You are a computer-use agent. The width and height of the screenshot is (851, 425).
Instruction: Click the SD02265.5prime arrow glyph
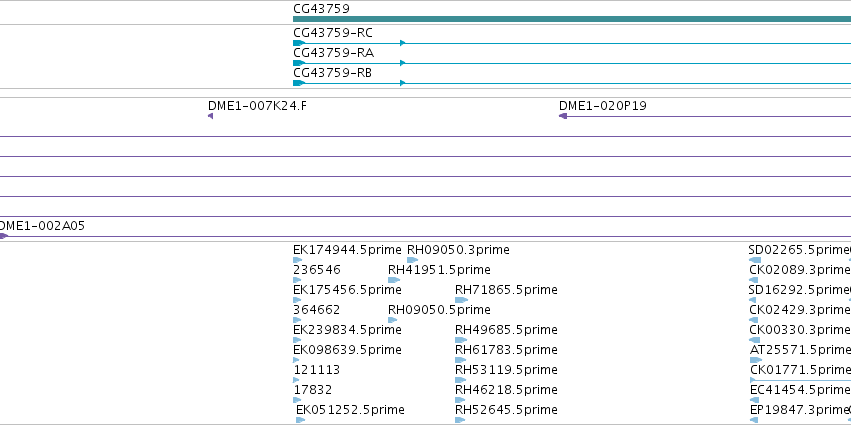(754, 260)
